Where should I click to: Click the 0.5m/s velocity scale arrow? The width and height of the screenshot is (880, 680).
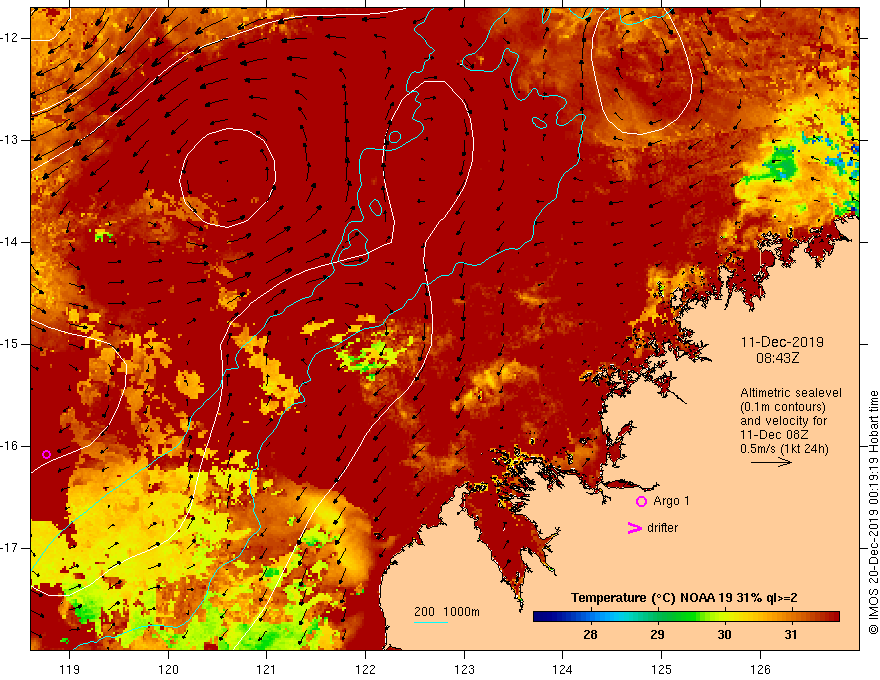click(x=771, y=462)
